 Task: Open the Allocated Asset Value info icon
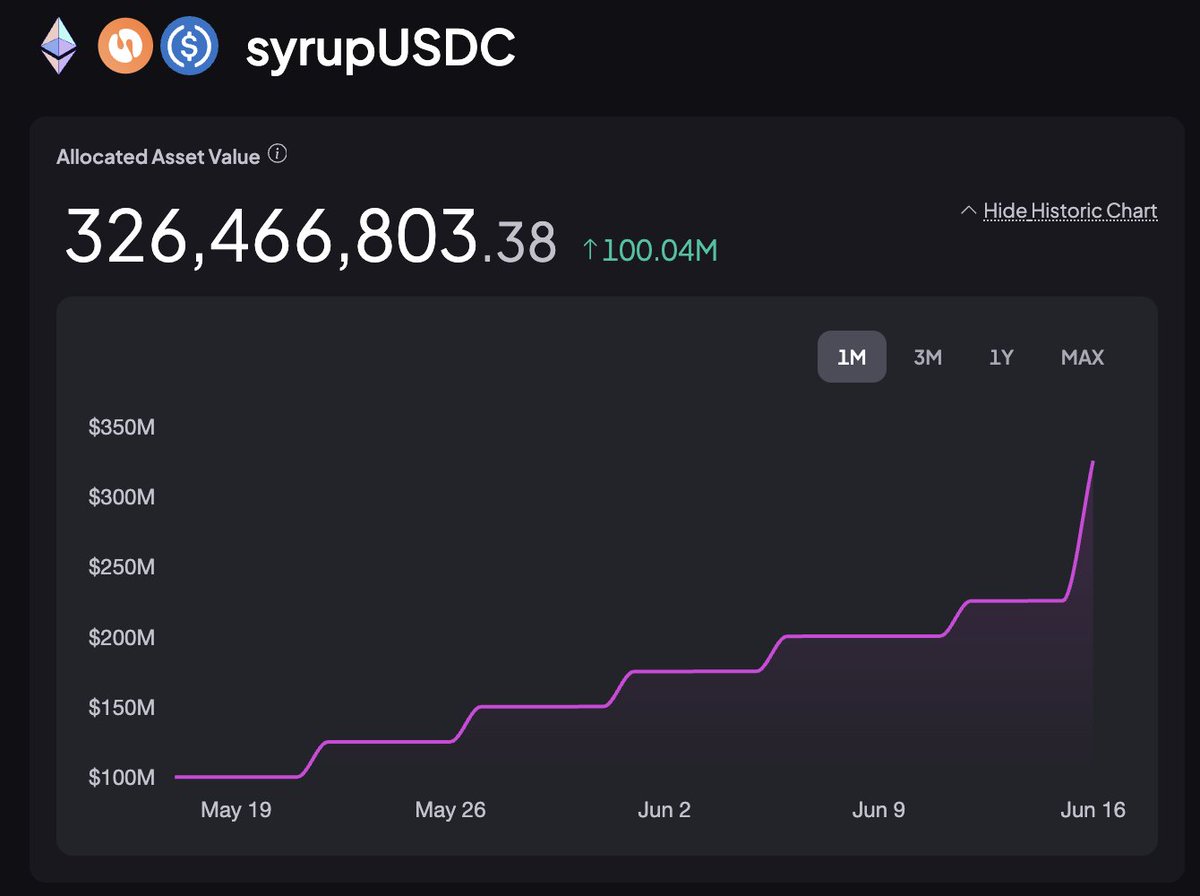pos(279,154)
